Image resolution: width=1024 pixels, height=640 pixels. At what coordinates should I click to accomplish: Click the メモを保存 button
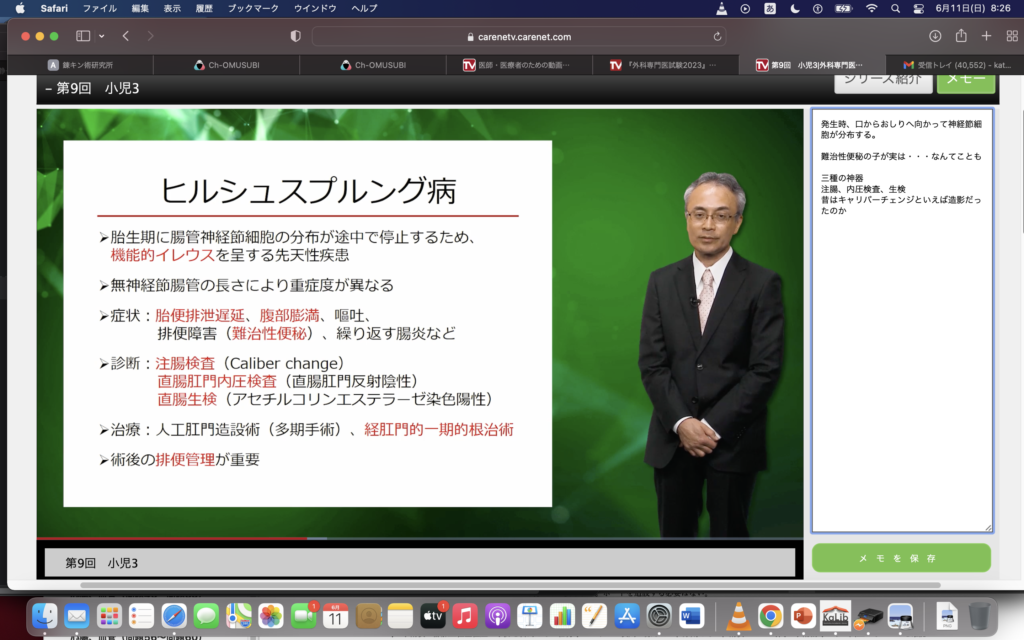(901, 558)
